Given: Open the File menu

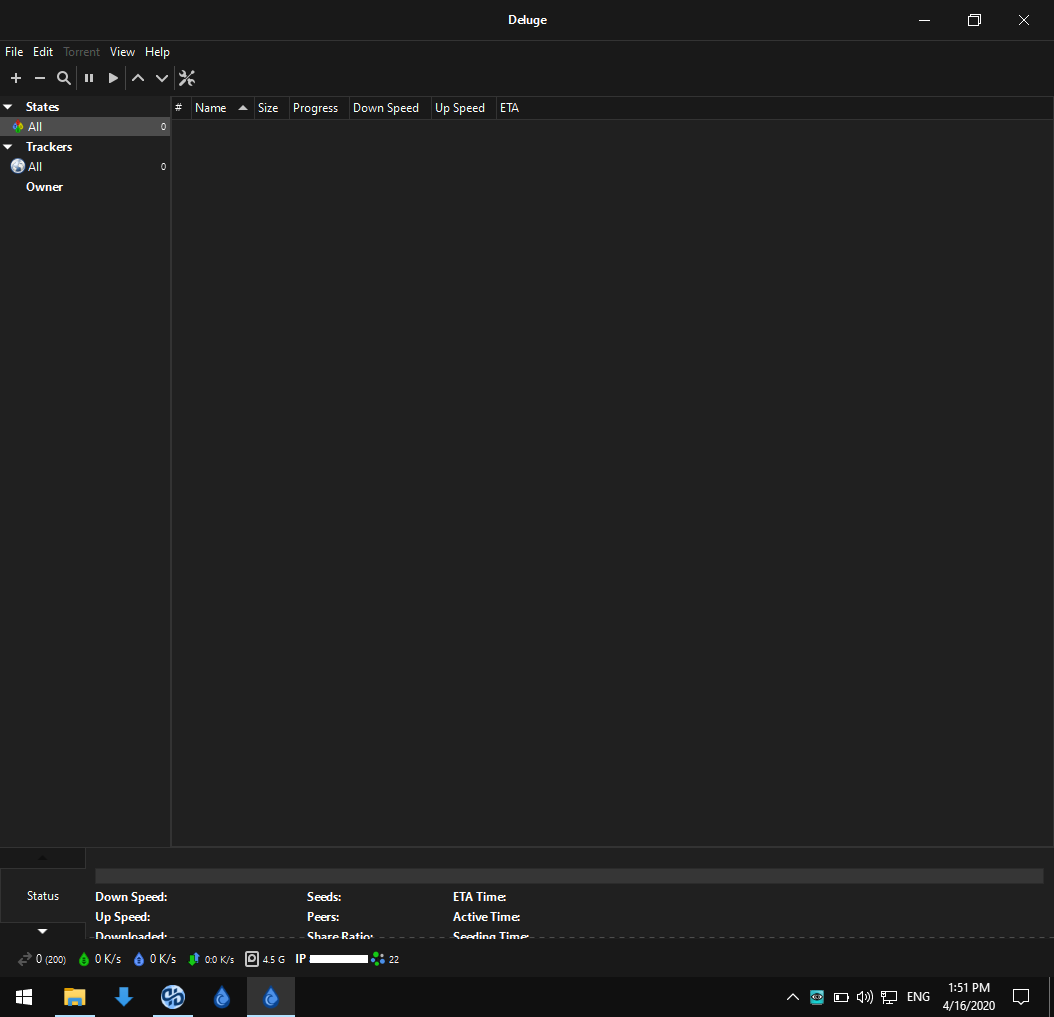Looking at the screenshot, I should point(14,52).
